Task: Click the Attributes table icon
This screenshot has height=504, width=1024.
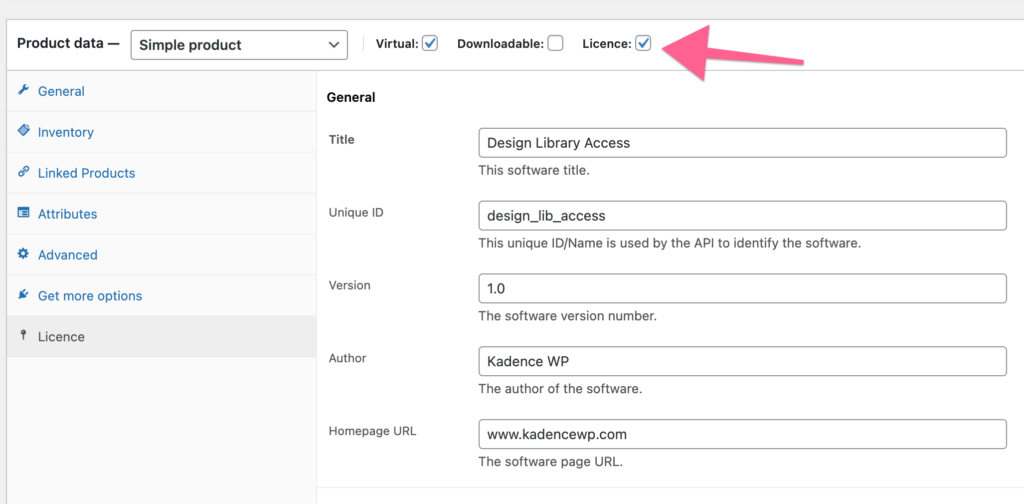Action: tap(23, 213)
